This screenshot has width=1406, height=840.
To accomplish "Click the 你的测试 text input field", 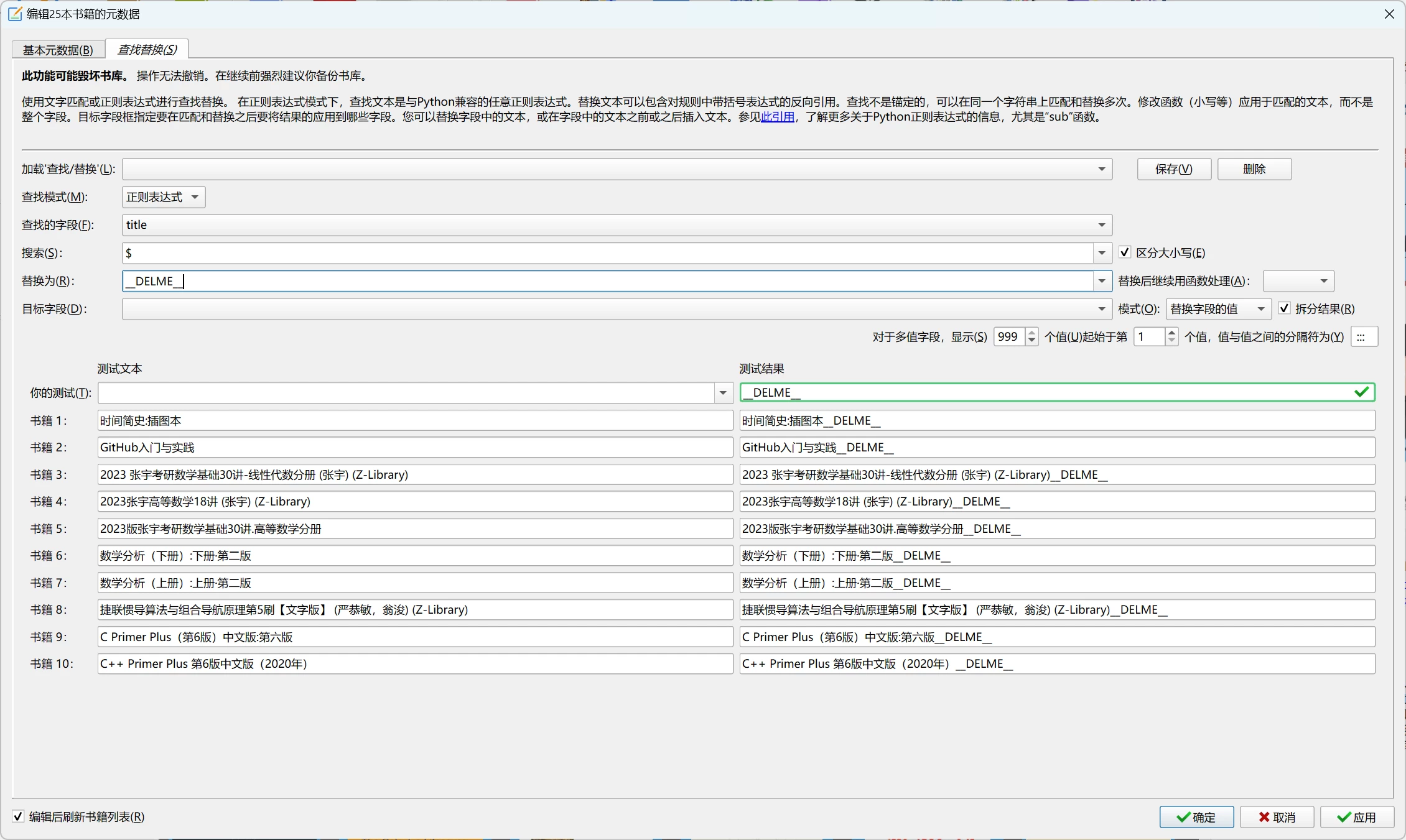I will coord(406,393).
